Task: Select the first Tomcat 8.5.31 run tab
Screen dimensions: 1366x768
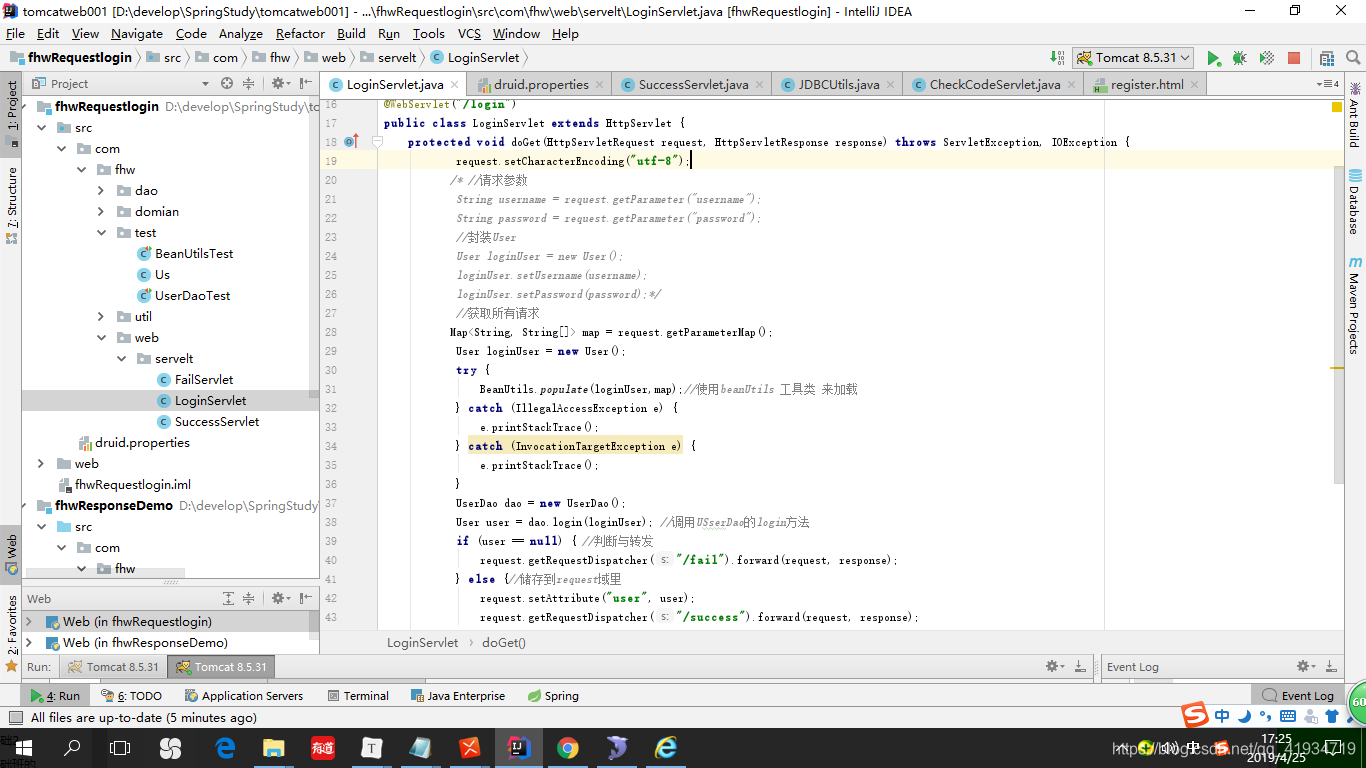Action: click(113, 666)
